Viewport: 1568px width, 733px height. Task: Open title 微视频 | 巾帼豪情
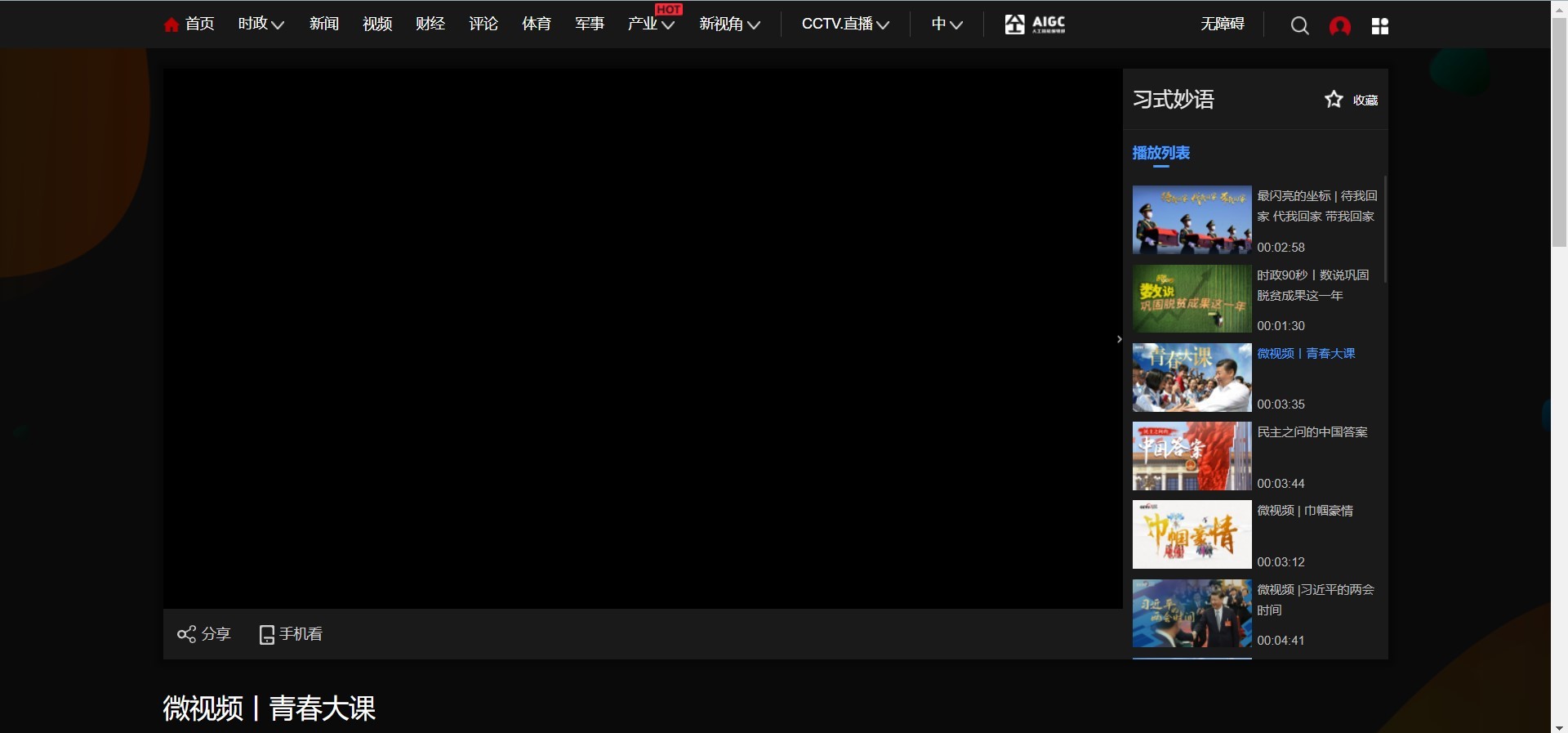[x=1305, y=511]
